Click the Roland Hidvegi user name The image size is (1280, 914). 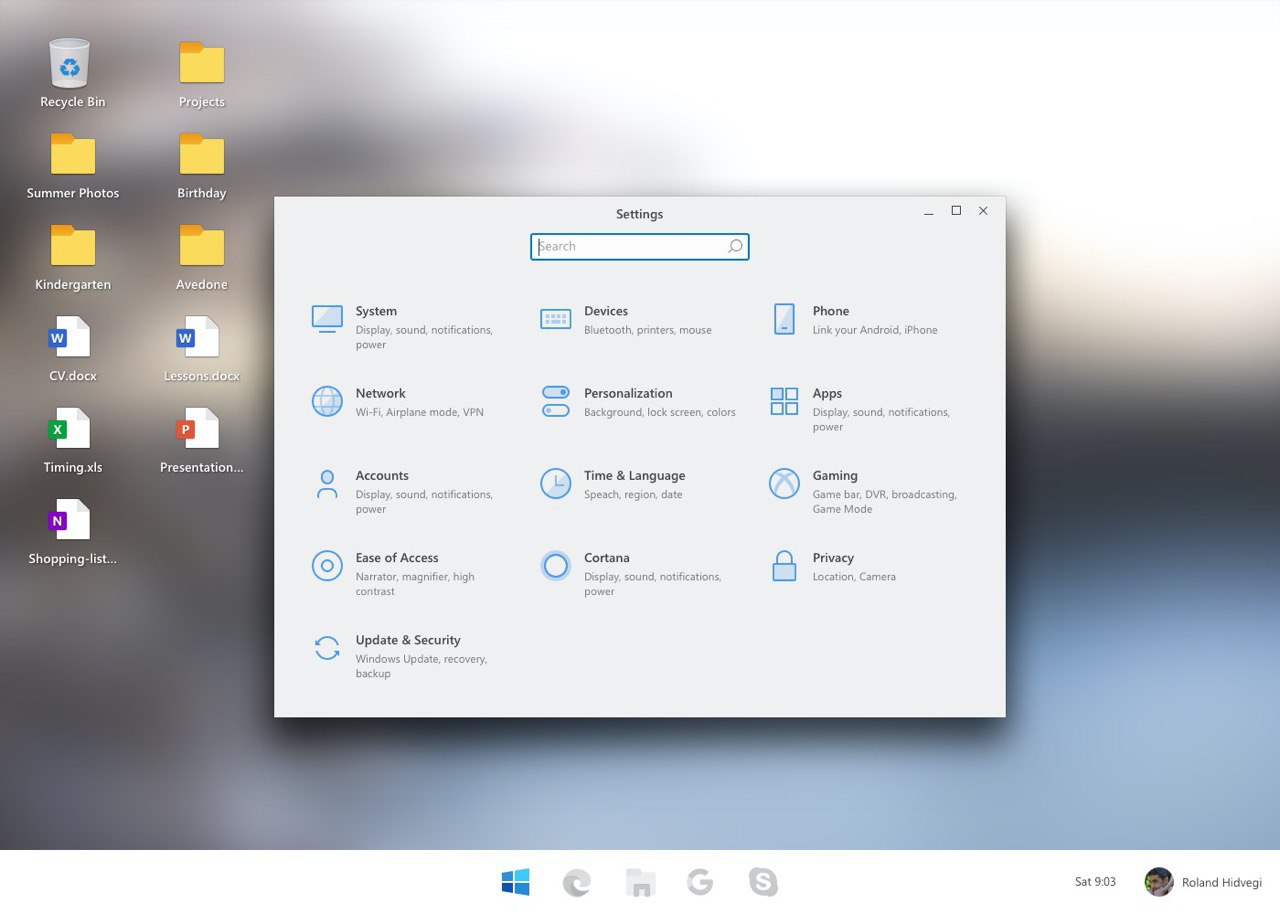point(1222,883)
